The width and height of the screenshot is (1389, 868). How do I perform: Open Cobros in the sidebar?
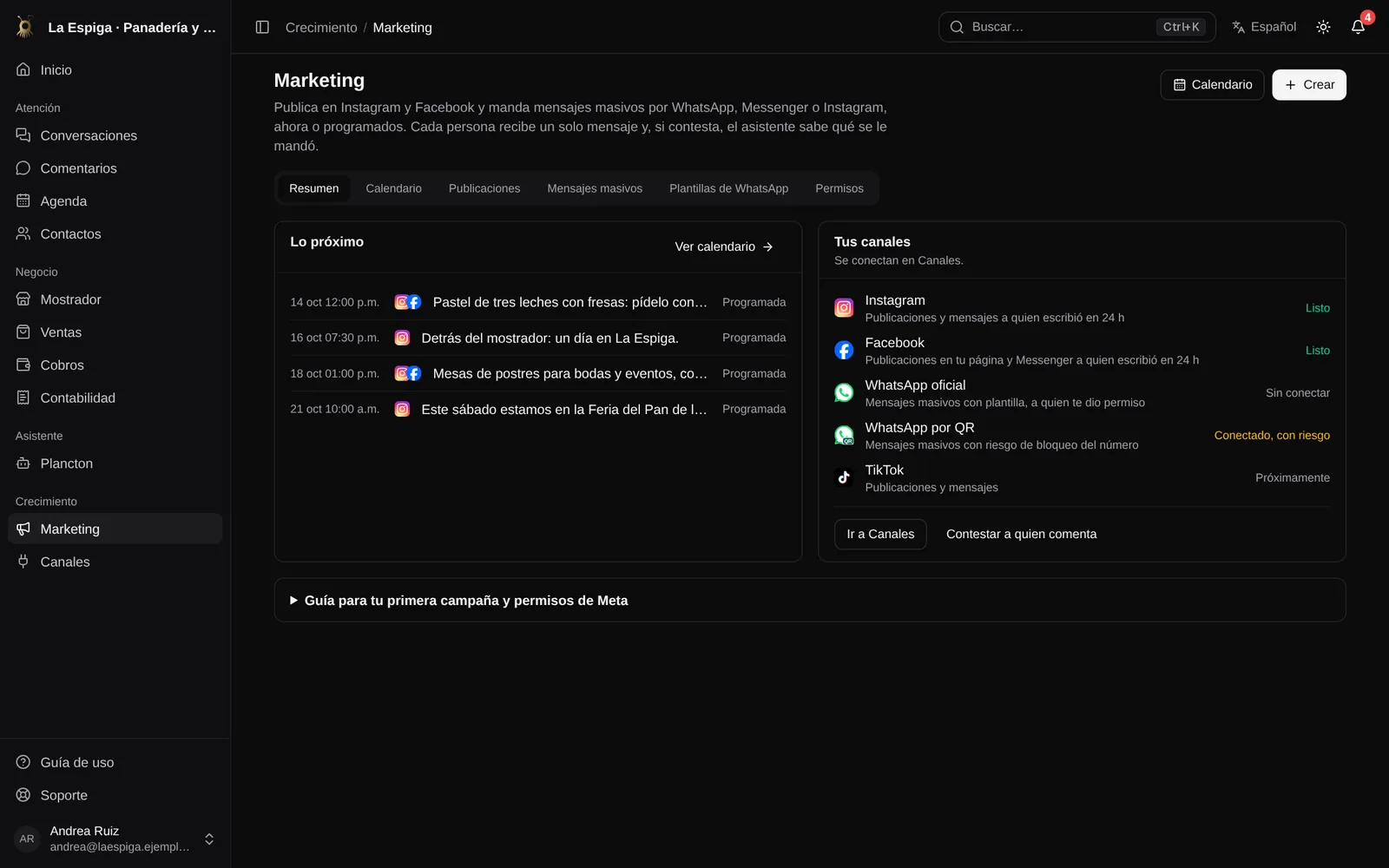(115, 365)
